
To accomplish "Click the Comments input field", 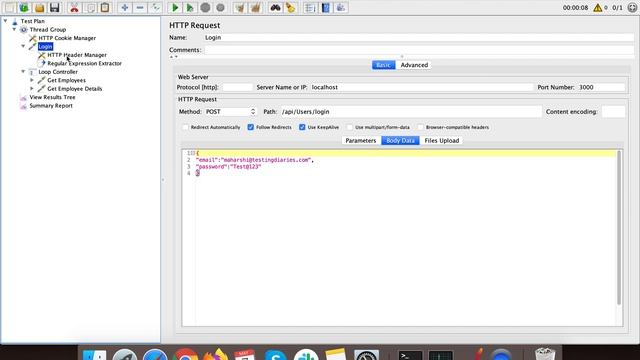I will click(419, 50).
